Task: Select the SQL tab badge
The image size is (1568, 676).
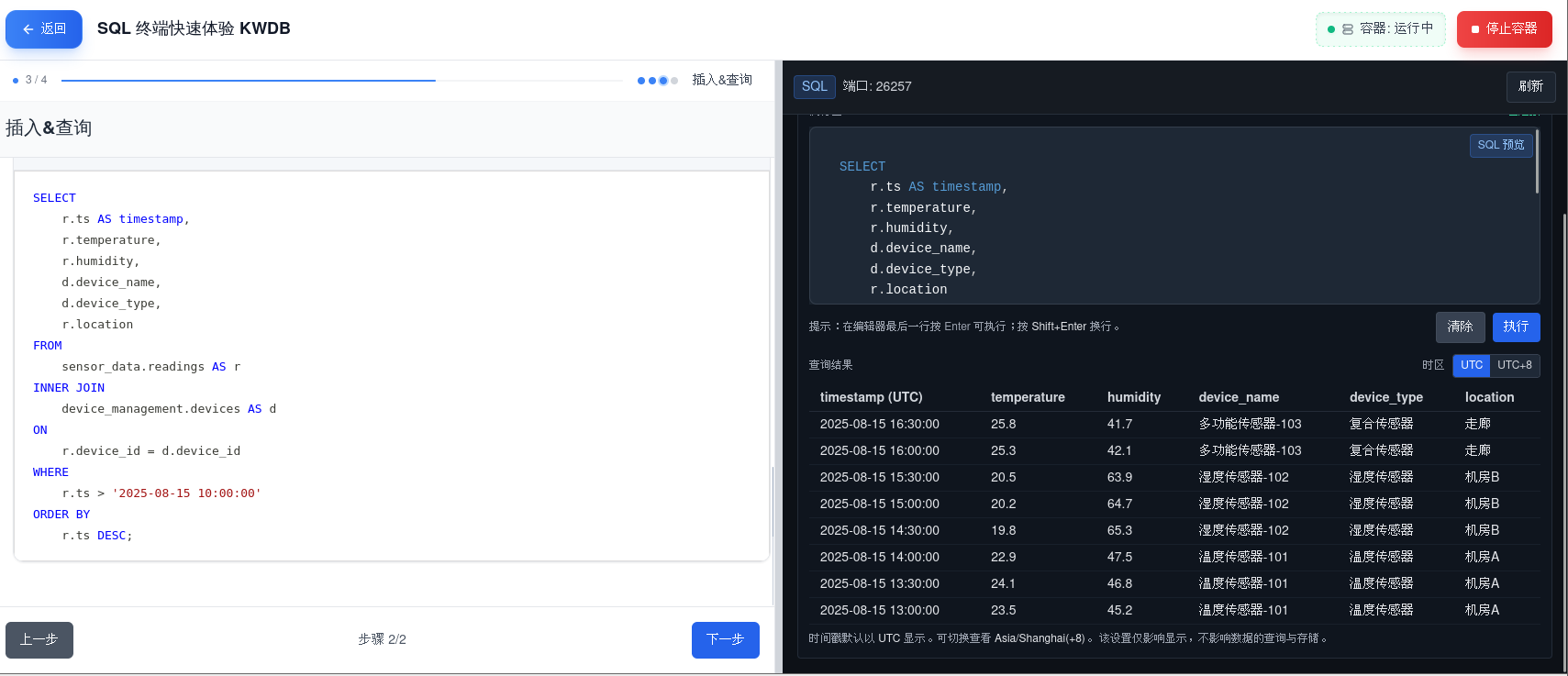Action: tap(814, 86)
